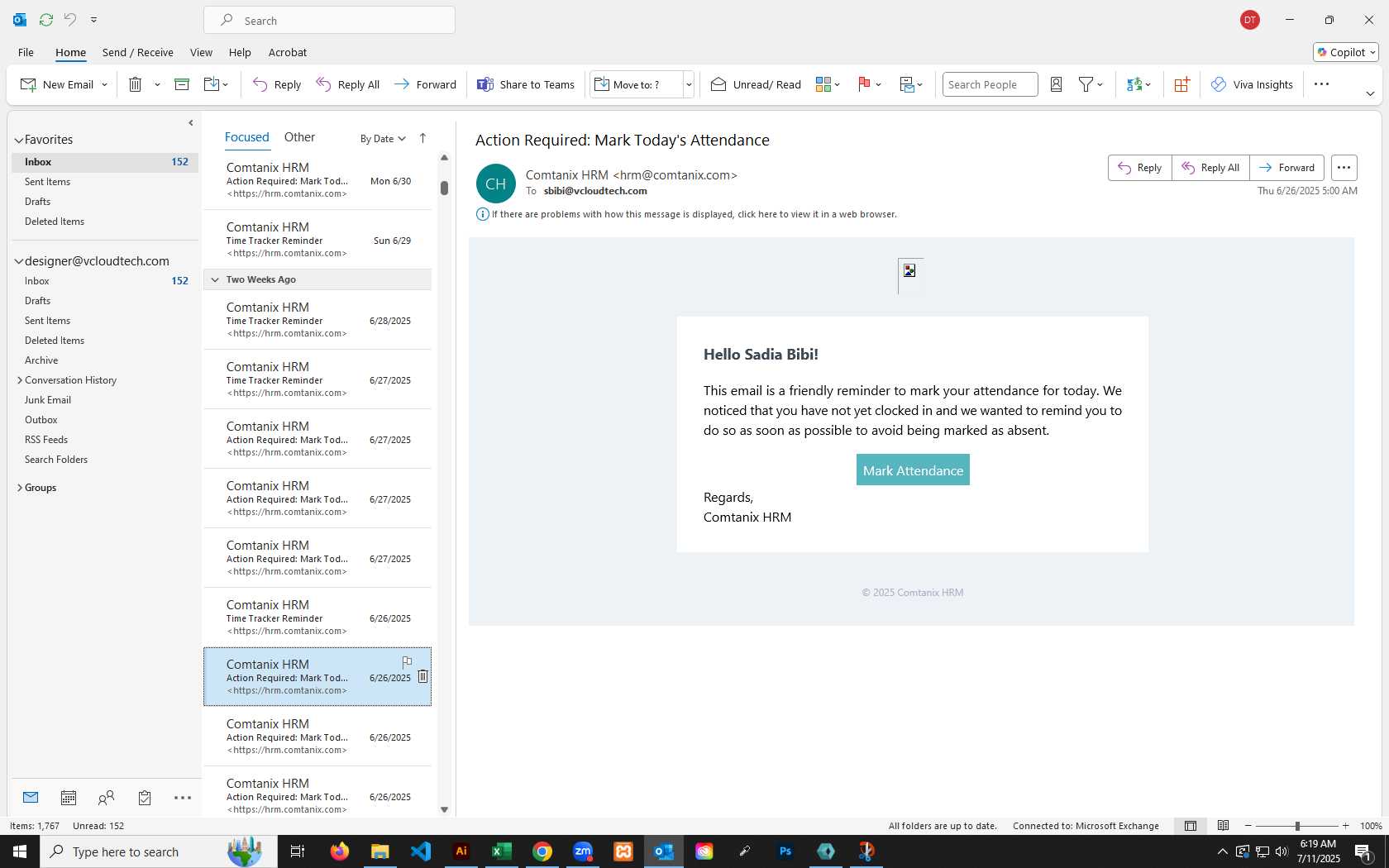Collapse designer@vcloudtech.com account folders

pyautogui.click(x=18, y=261)
